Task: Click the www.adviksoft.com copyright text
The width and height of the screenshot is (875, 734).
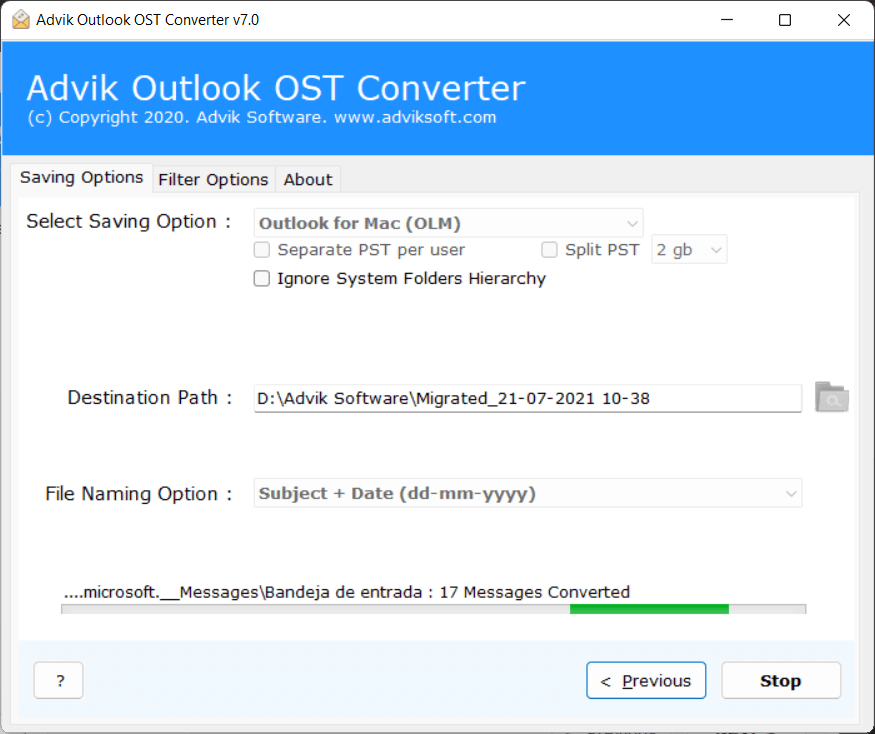Action: 262,117
